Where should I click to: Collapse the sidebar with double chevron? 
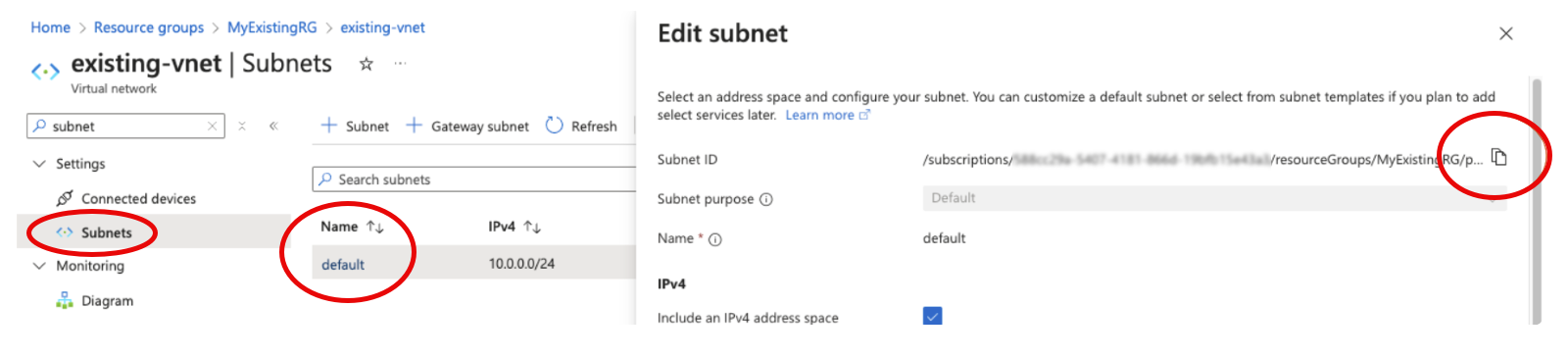[x=273, y=126]
